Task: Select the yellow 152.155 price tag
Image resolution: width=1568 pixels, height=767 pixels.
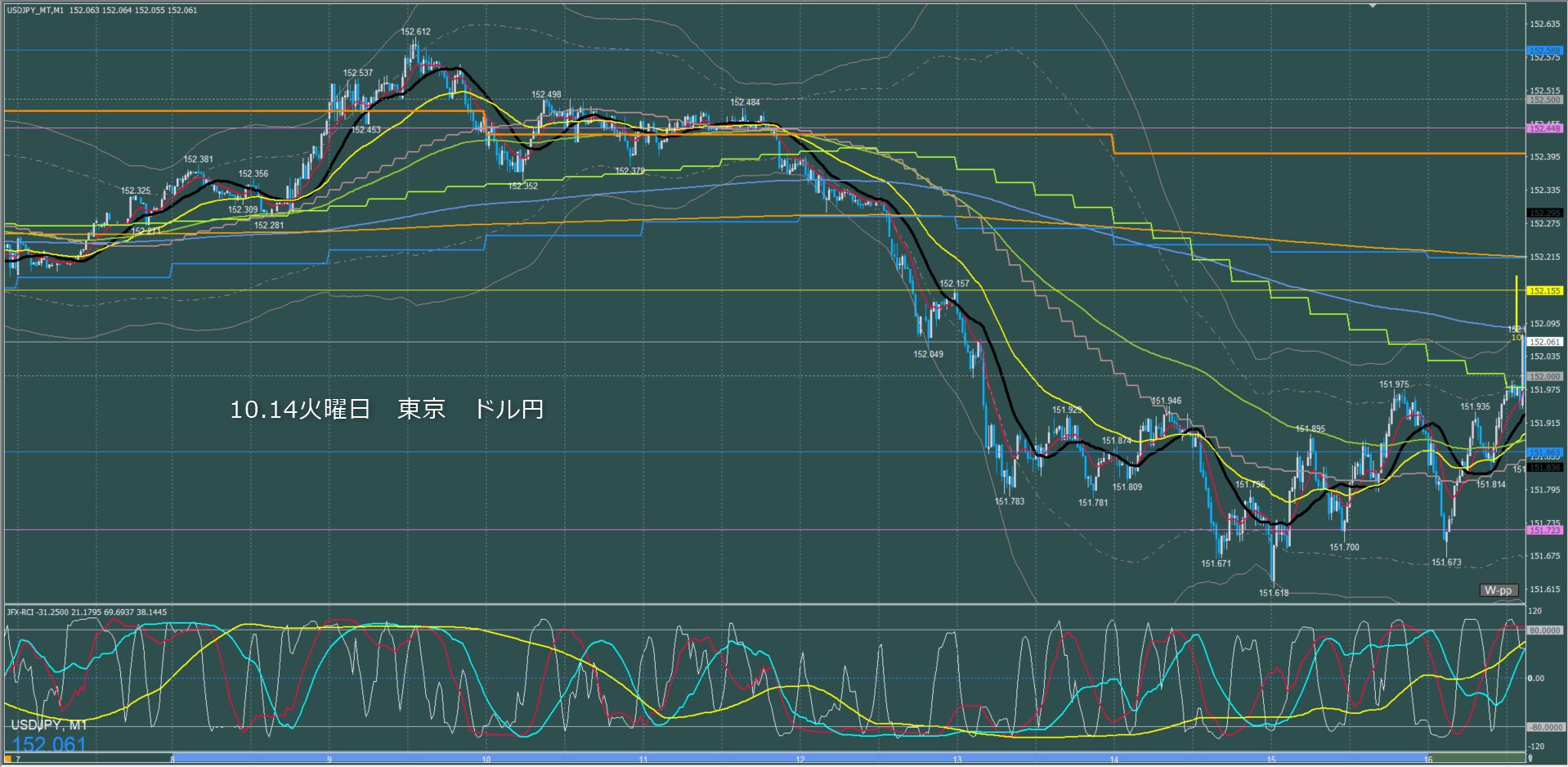Action: [x=1544, y=290]
